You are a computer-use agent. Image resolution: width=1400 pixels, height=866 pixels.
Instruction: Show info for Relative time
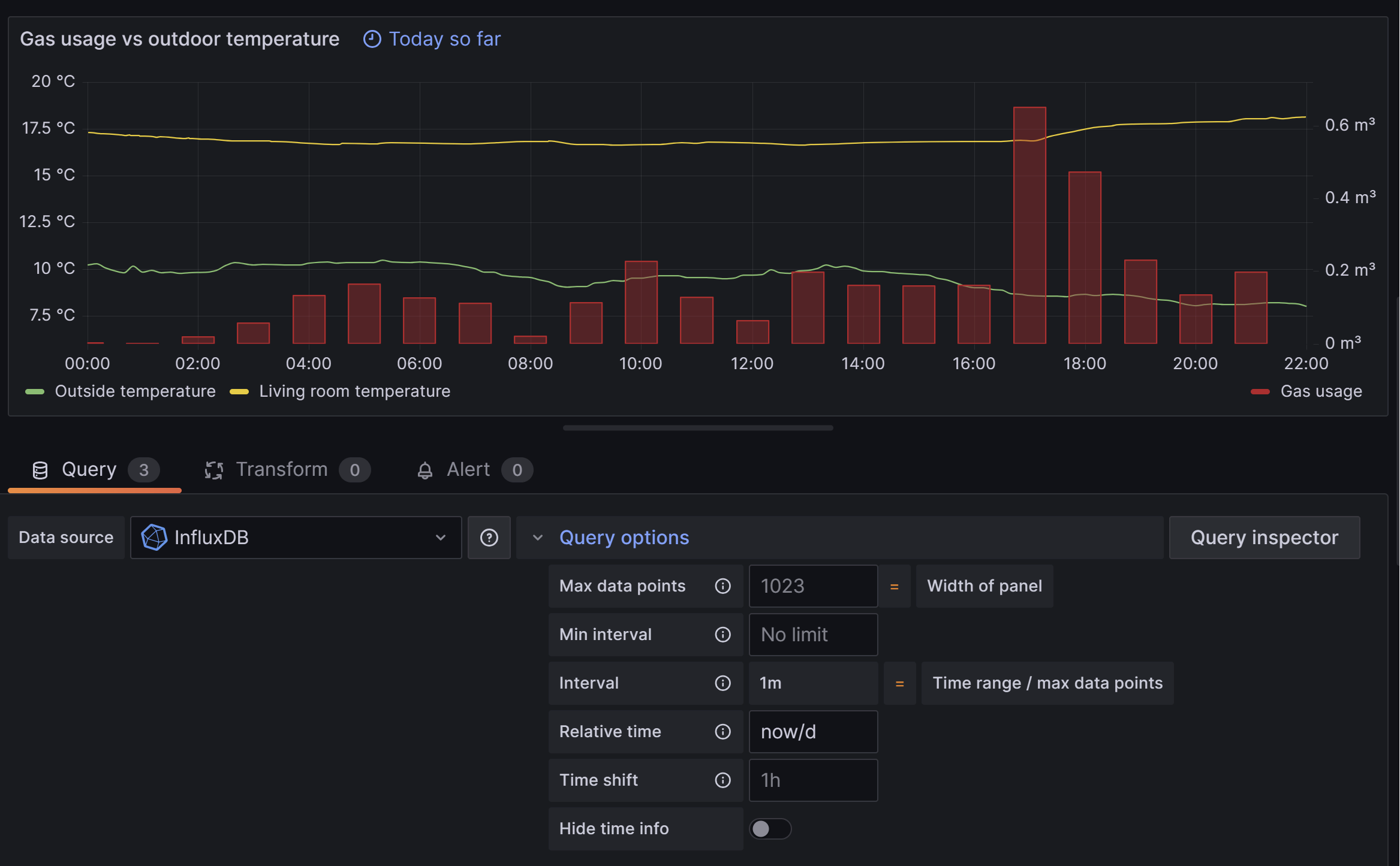point(723,732)
